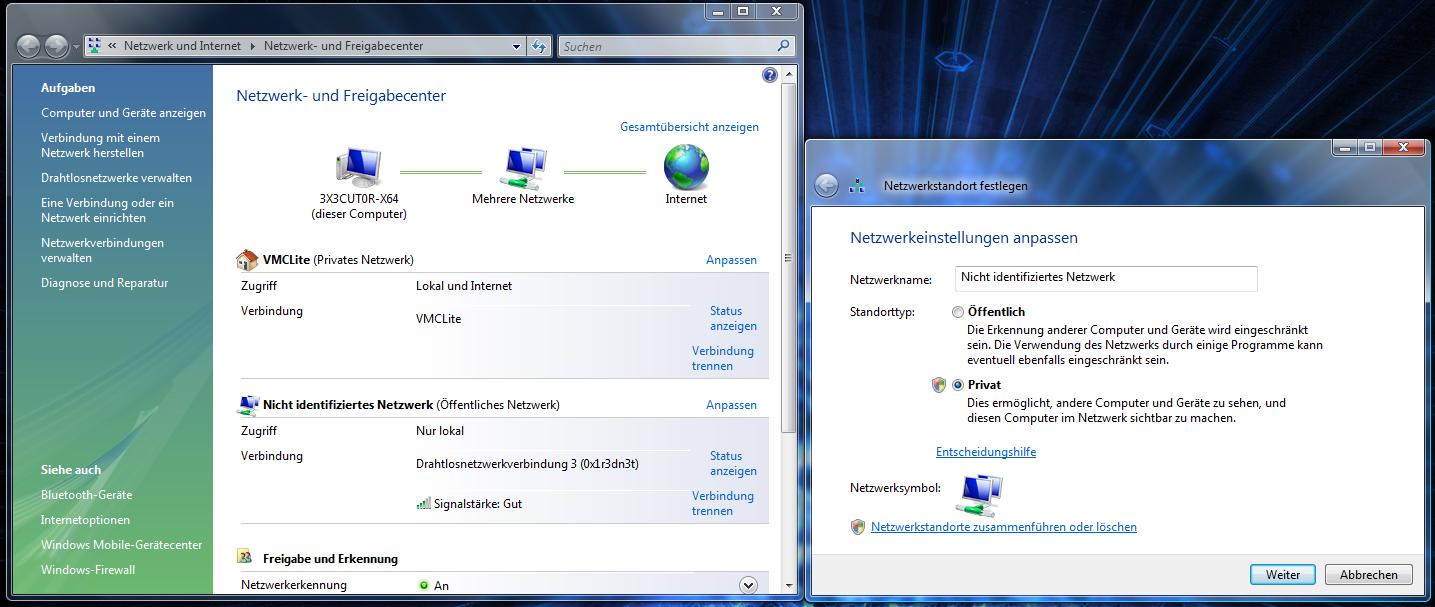The image size is (1435, 607).
Task: Click the forward arrow in Network Center window
Action: pyautogui.click(x=56, y=46)
